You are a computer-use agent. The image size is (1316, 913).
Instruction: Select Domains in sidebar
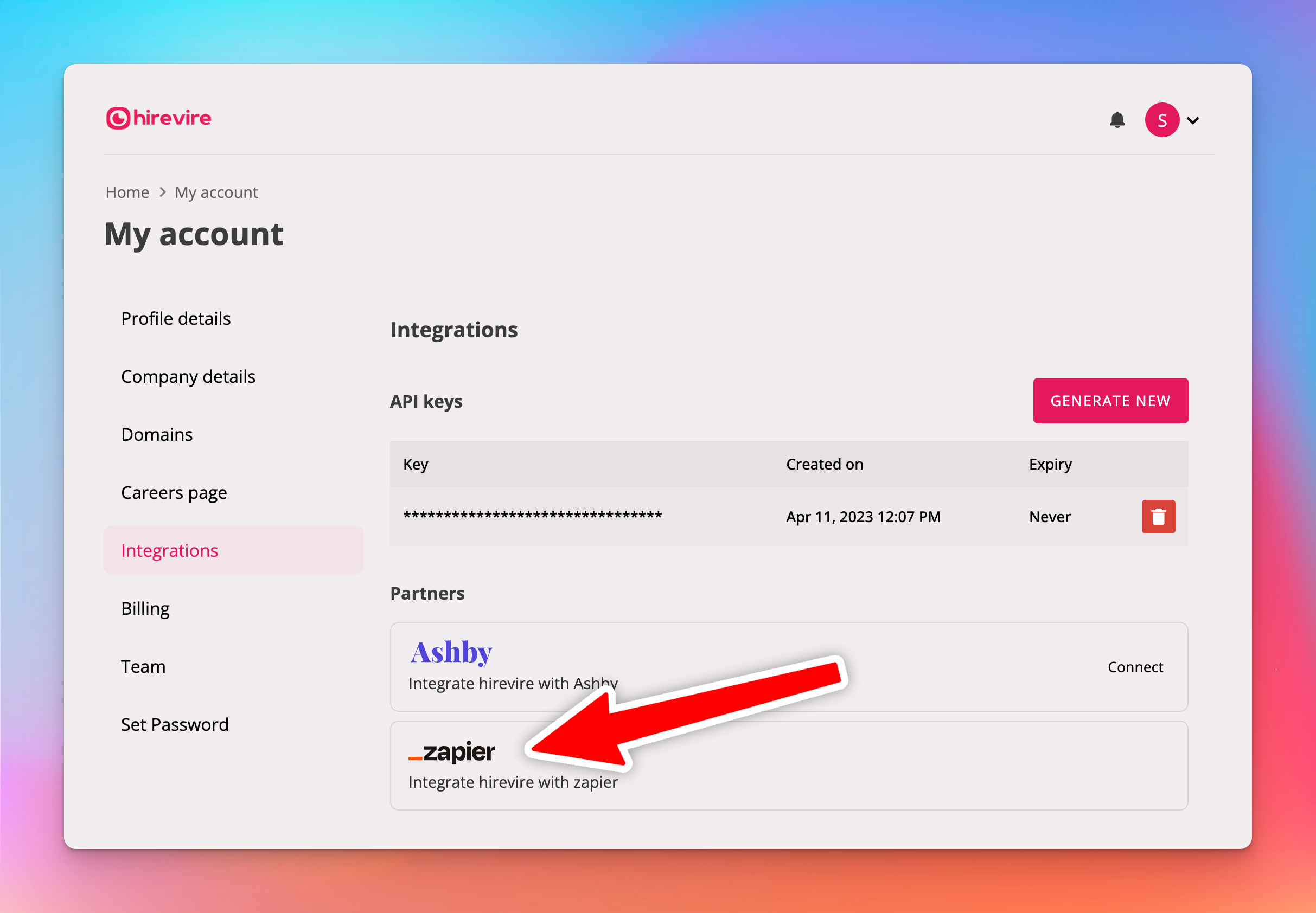click(157, 435)
